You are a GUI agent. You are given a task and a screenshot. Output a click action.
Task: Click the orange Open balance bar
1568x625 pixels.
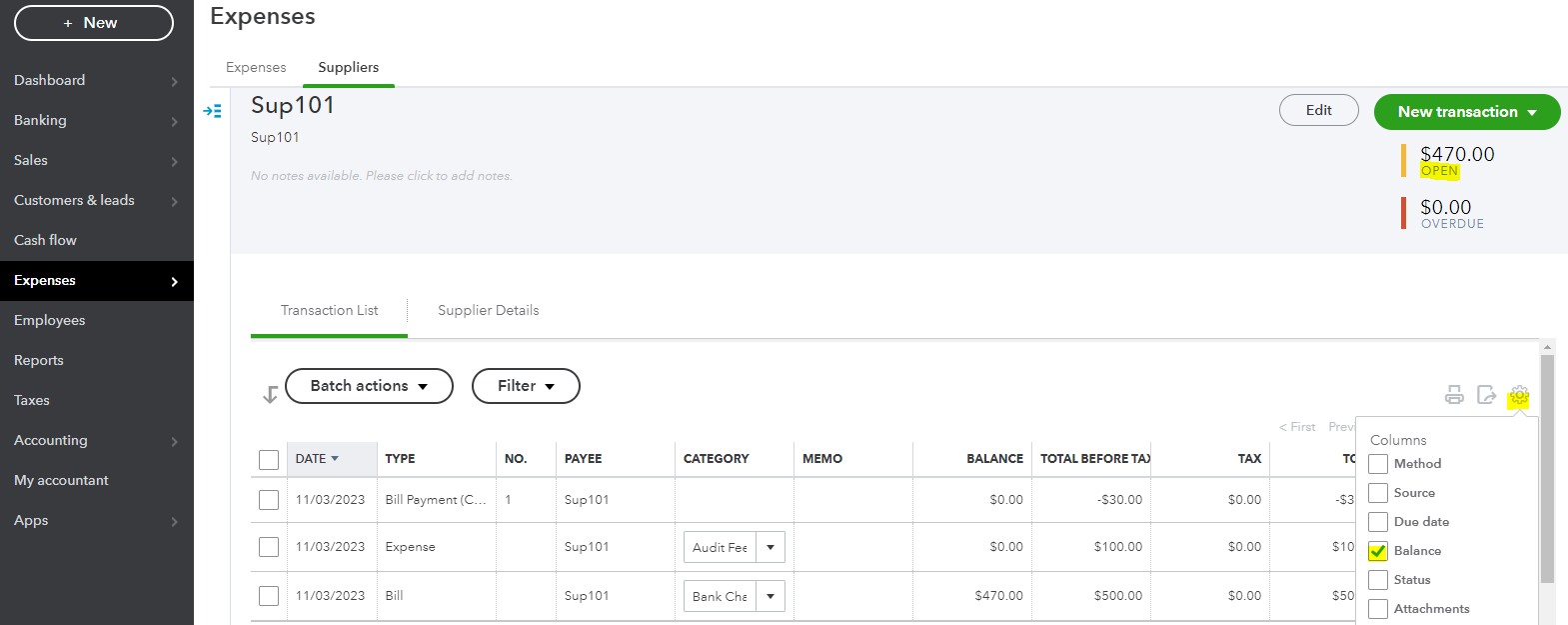(x=1404, y=161)
